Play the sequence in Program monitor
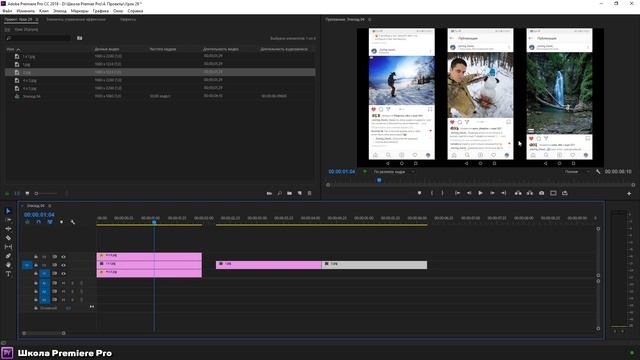Screen dimensions: 640x360 coord(480,193)
